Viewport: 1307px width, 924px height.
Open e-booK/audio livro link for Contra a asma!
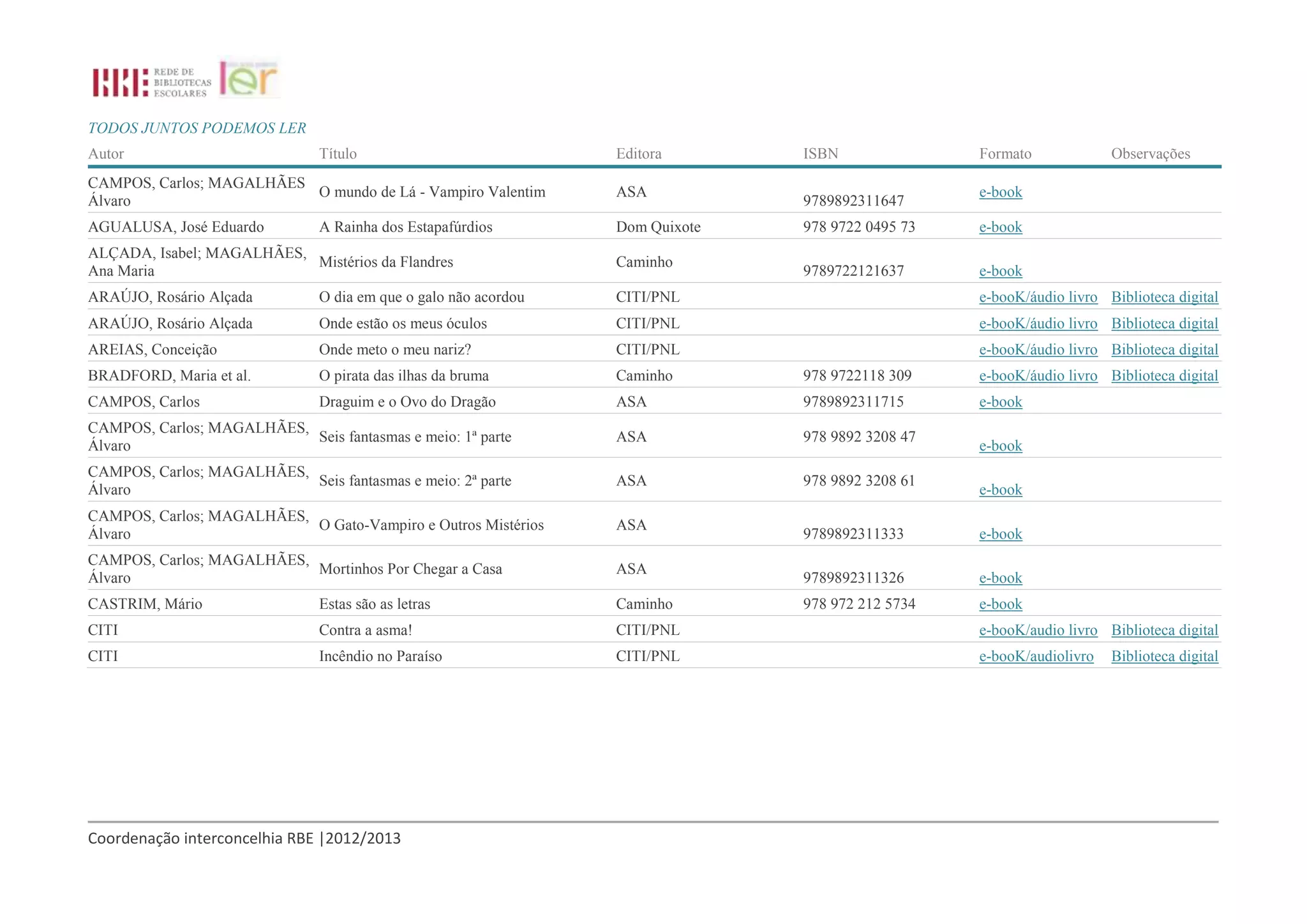point(1038,630)
